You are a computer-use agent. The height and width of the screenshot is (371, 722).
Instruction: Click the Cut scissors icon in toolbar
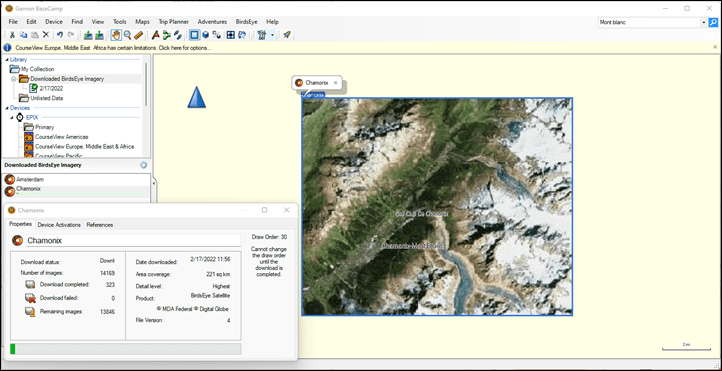[12, 35]
